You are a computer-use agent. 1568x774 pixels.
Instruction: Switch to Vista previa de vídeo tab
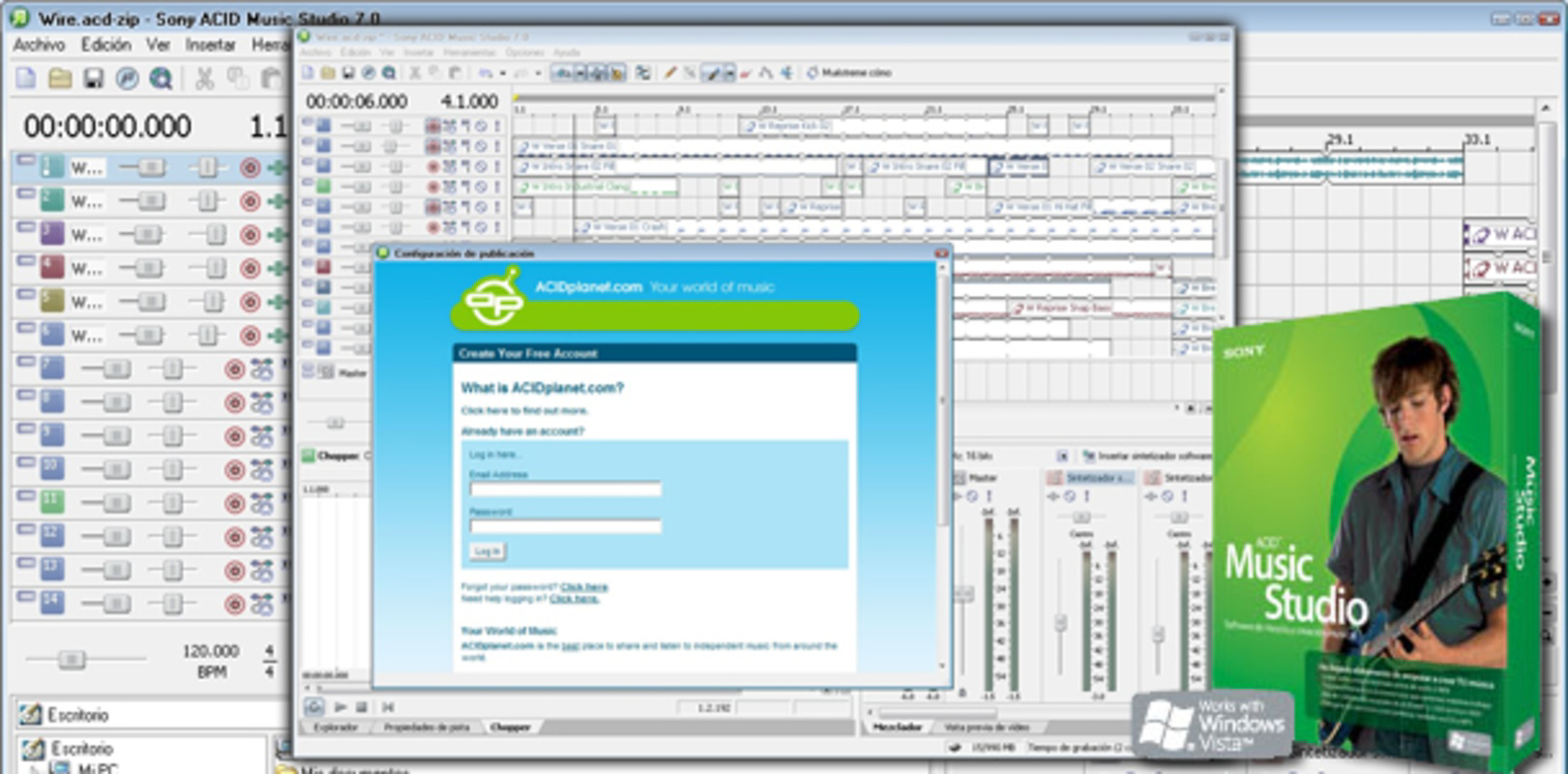click(987, 727)
